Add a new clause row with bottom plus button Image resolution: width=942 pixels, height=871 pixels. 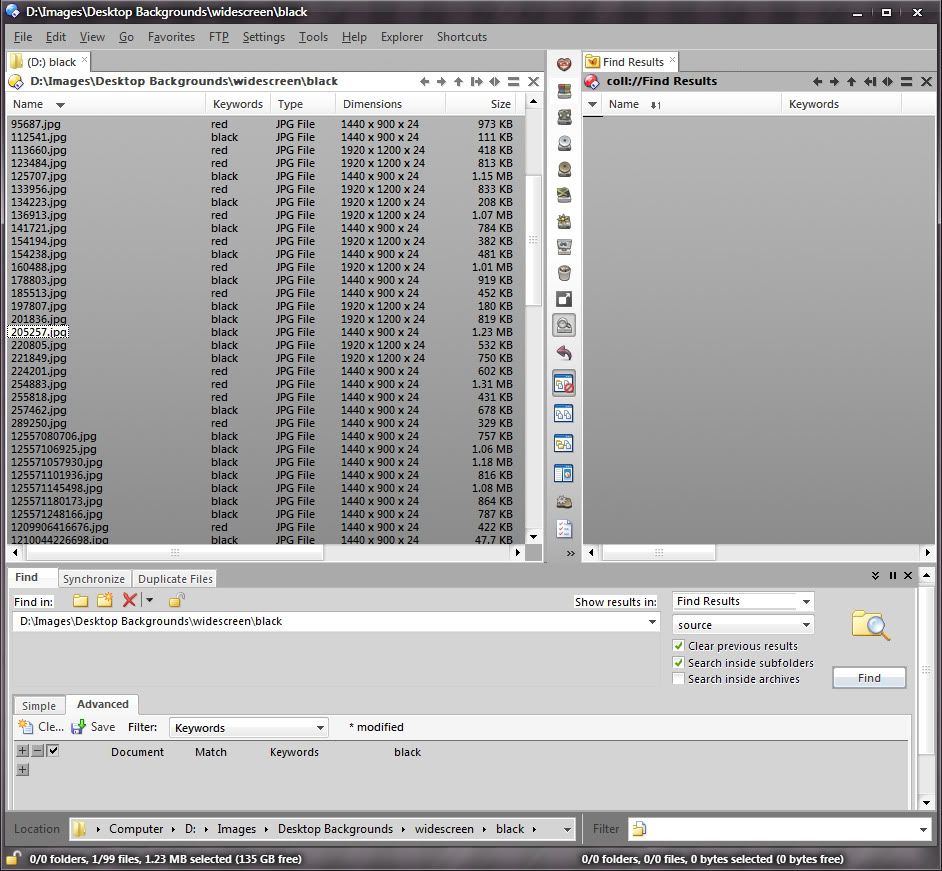22,769
